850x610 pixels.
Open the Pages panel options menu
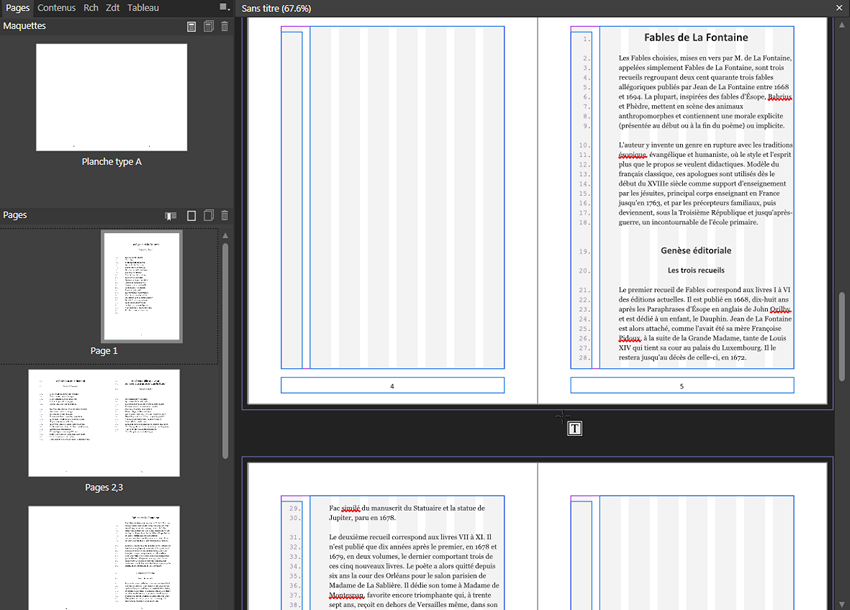pos(224,8)
